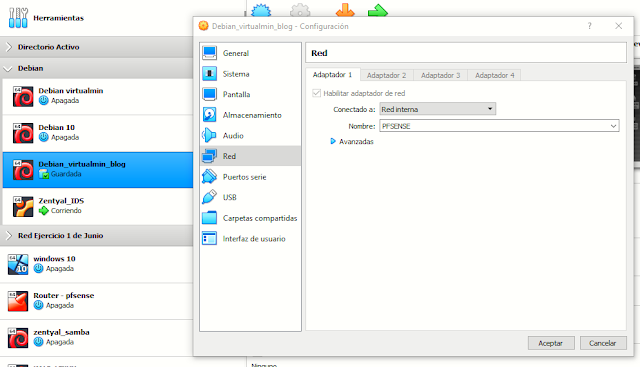Select the Zentyal_IDS machine entry
The image size is (640, 367).
click(98, 207)
